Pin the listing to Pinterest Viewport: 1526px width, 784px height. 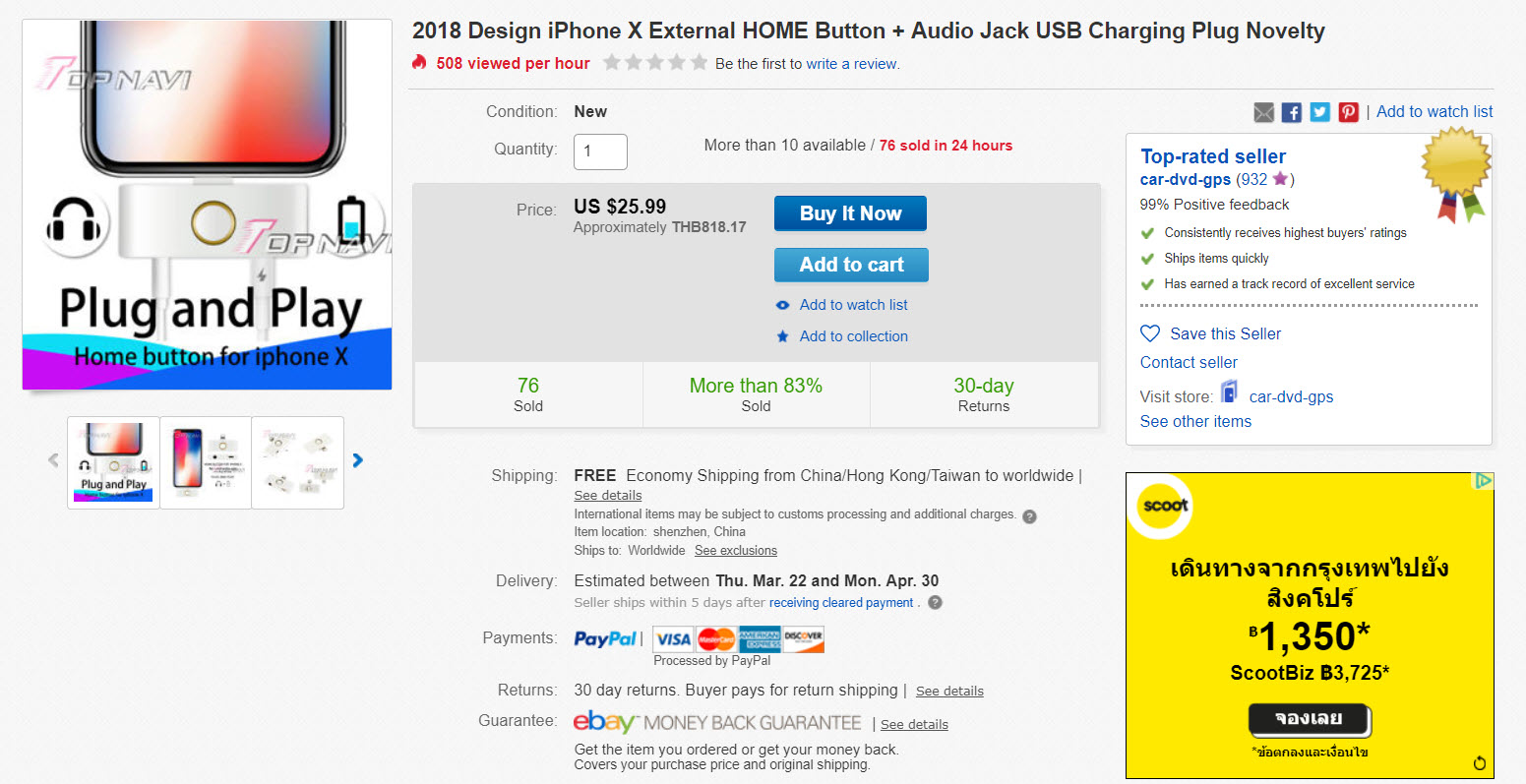click(x=1347, y=111)
